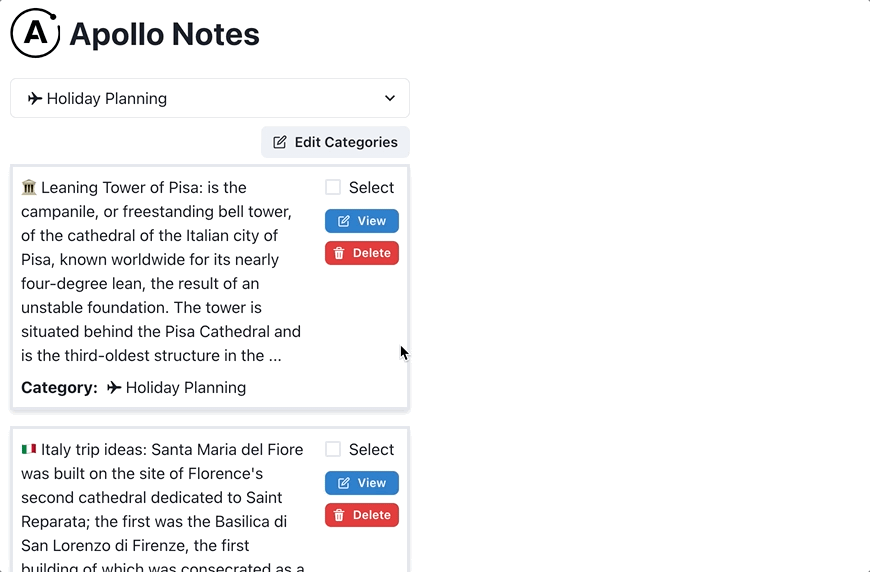Click the trash icon on Pisa note's Delete button
This screenshot has width=870, height=572.
point(339,253)
